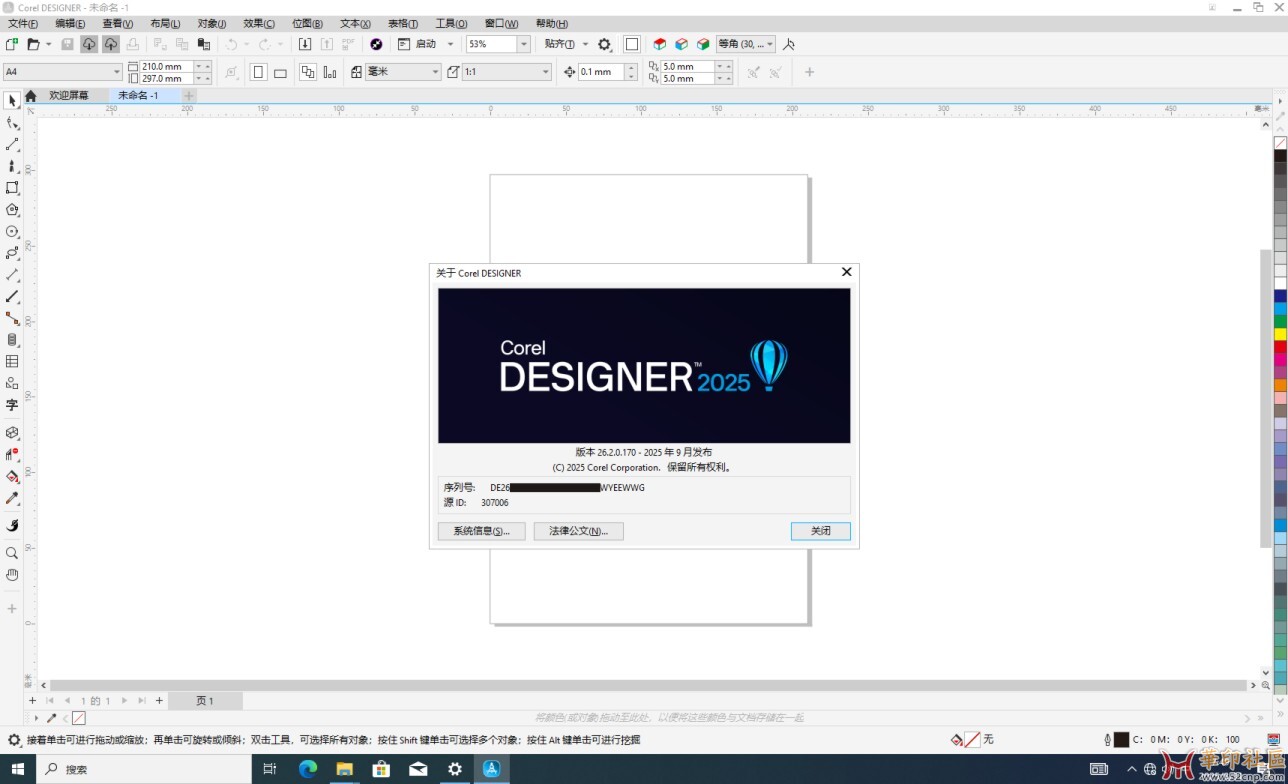This screenshot has width=1288, height=784.
Task: Open Microsoft Edge from the taskbar
Action: [308, 769]
